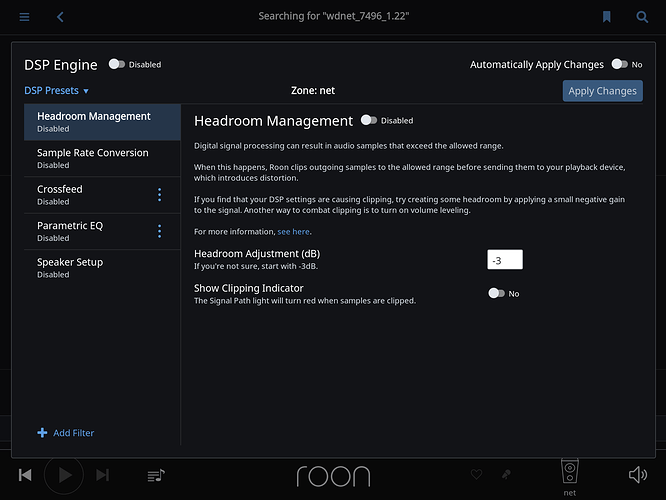Click the 'Show Clipping Indicator' label

click(248, 288)
